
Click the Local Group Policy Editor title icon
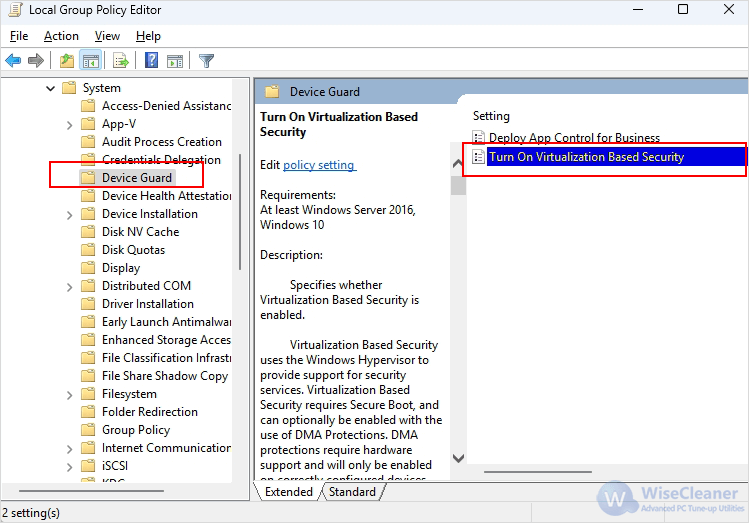(15, 10)
